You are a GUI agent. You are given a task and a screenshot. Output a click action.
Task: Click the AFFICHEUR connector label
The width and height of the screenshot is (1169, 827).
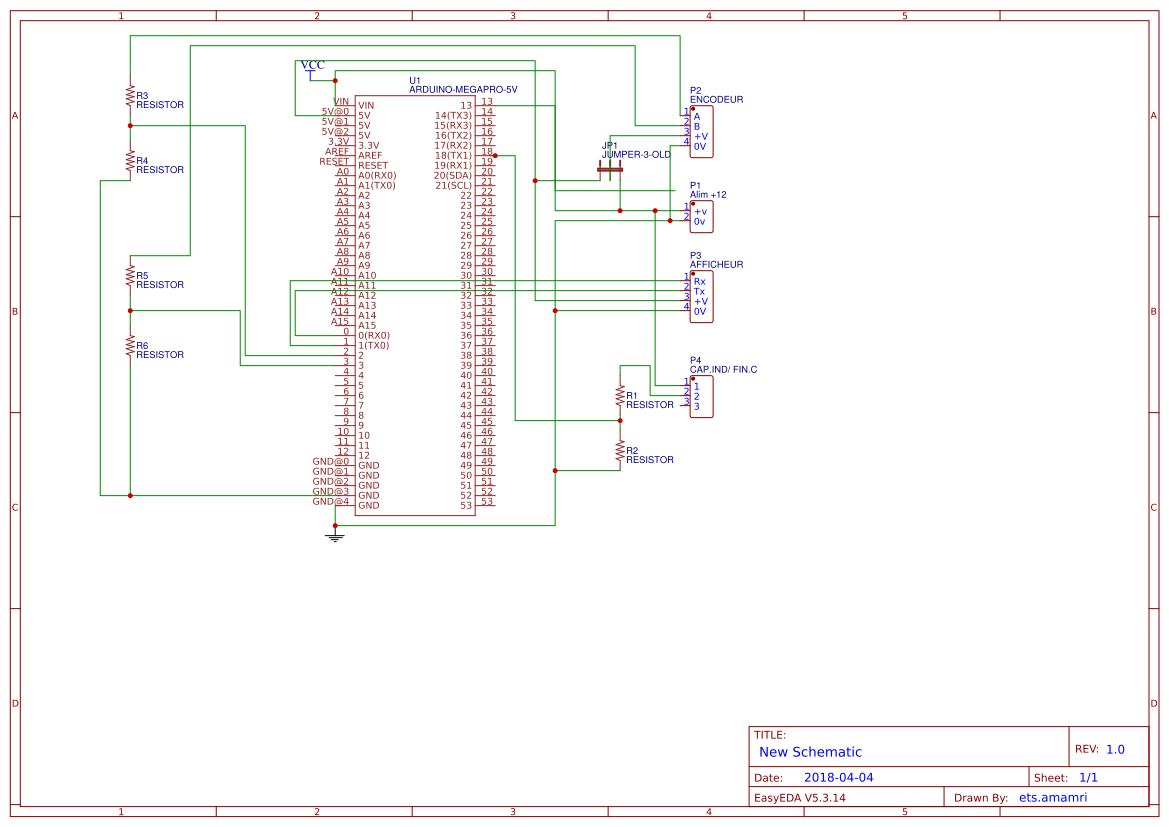pyautogui.click(x=716, y=265)
